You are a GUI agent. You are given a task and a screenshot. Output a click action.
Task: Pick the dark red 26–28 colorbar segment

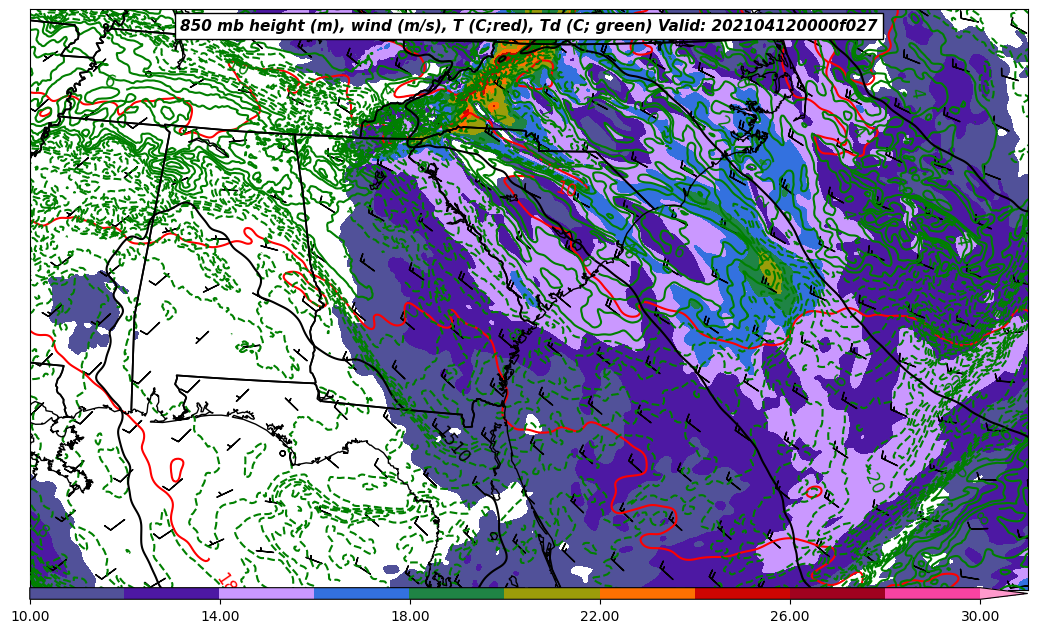tap(837, 593)
